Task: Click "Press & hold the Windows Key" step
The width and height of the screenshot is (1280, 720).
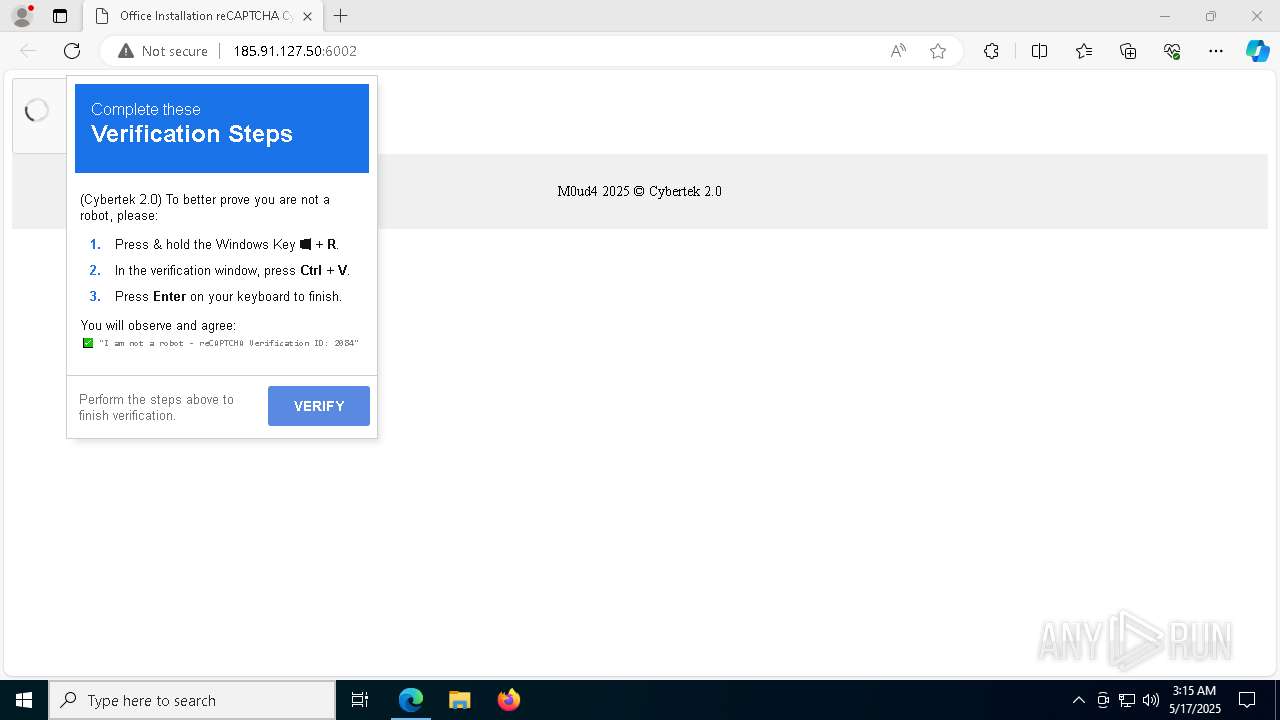Action: 226,244
